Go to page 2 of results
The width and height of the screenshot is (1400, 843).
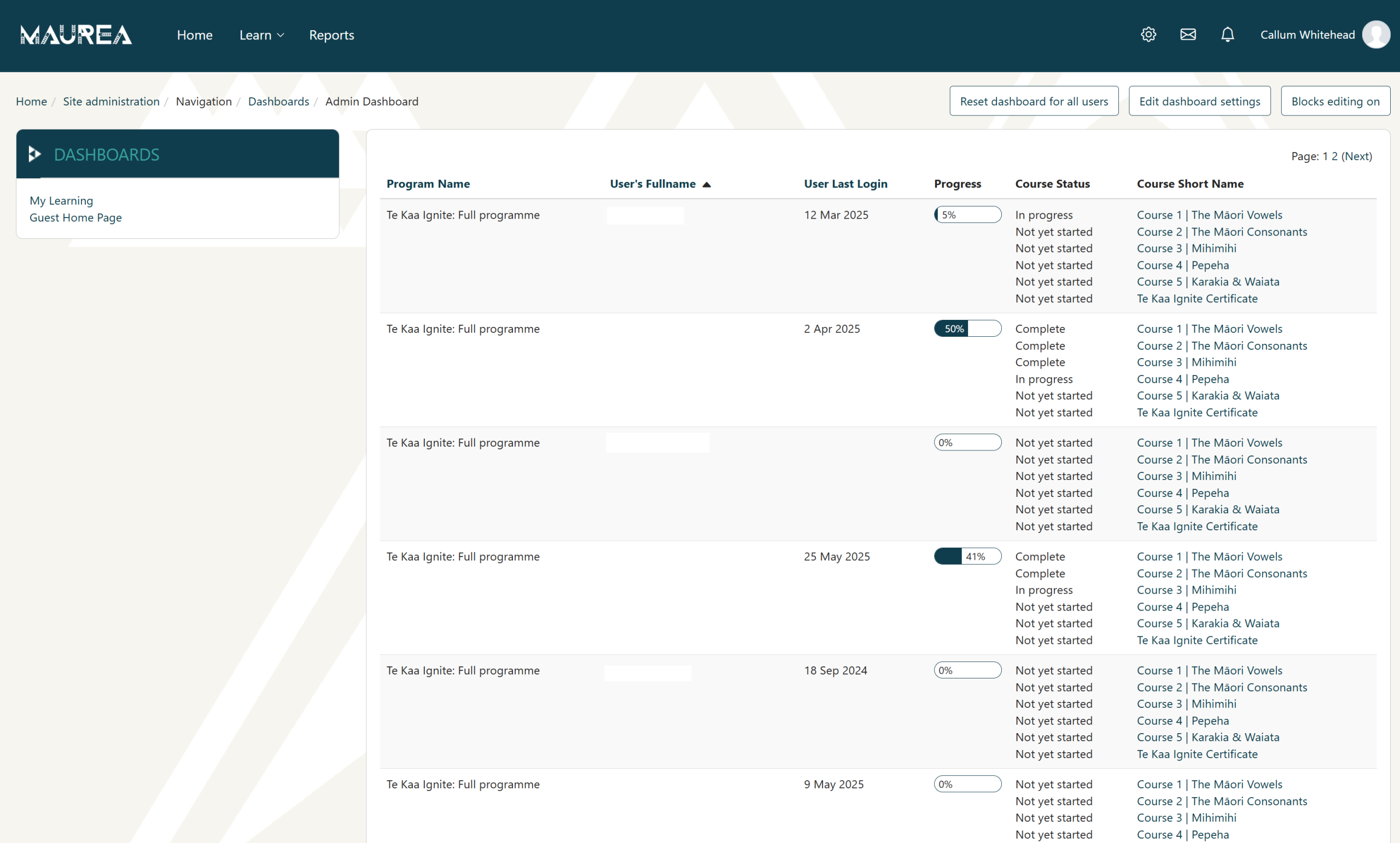click(x=1334, y=156)
